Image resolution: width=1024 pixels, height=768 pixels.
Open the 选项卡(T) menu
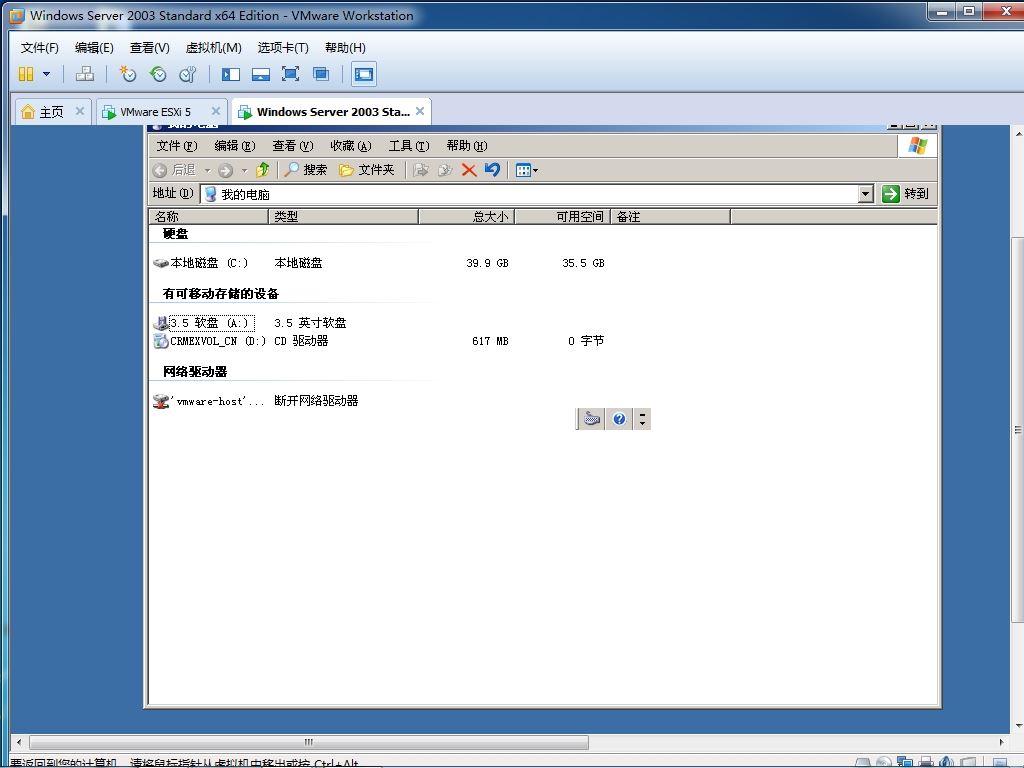[x=283, y=48]
